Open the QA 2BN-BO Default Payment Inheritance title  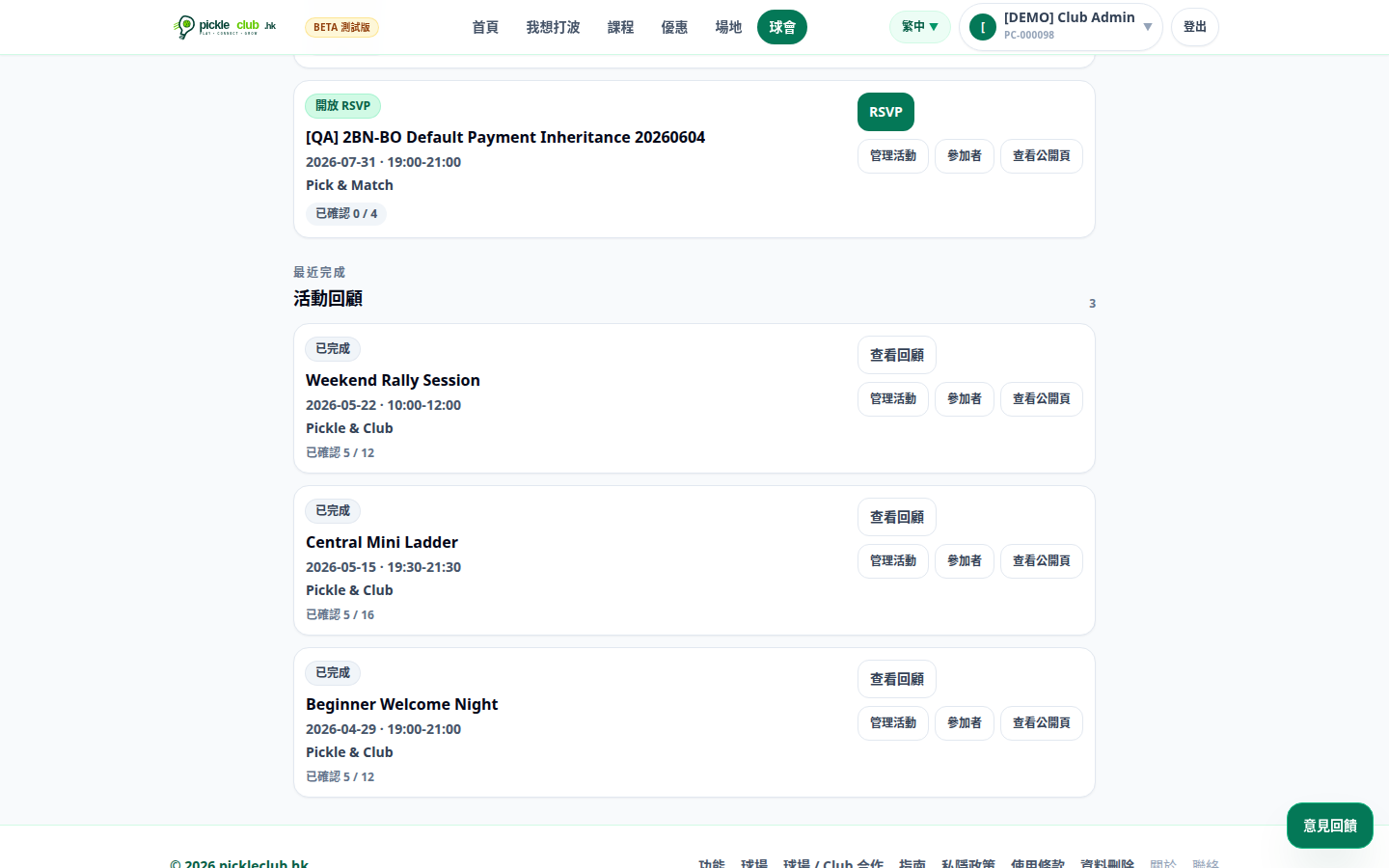click(505, 137)
